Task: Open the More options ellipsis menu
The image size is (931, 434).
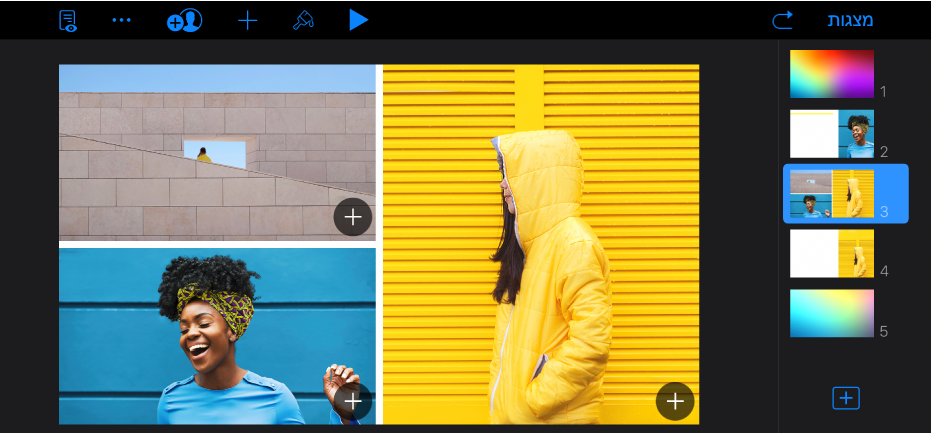Action: click(x=122, y=20)
